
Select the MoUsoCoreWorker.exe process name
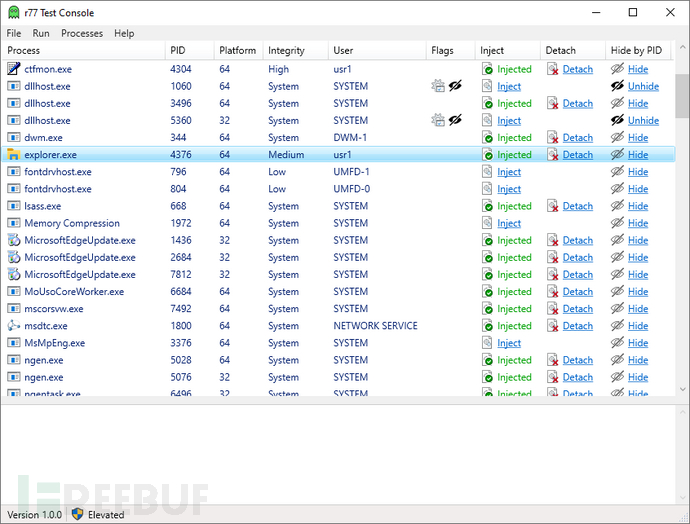[x=74, y=292]
